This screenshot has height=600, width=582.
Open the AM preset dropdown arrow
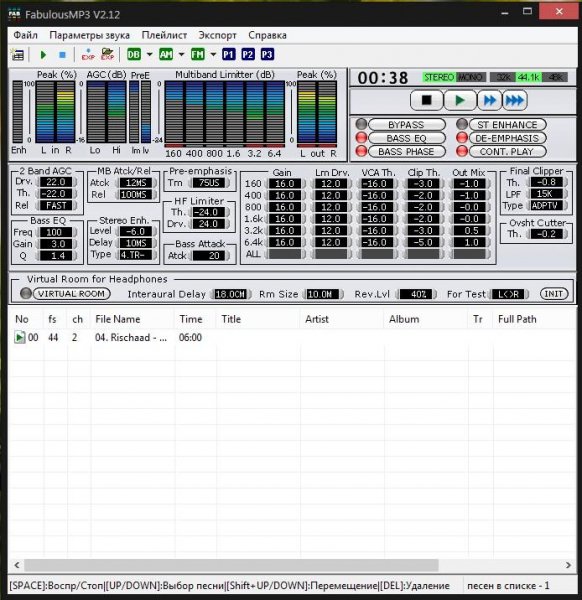[x=181, y=54]
